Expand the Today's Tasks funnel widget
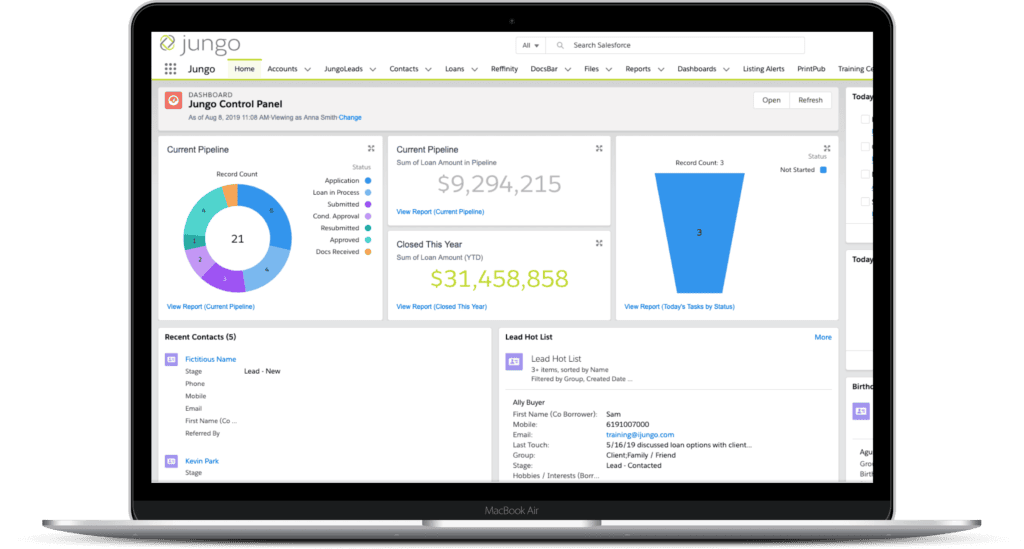Image resolution: width=1024 pixels, height=549 pixels. coord(827,149)
